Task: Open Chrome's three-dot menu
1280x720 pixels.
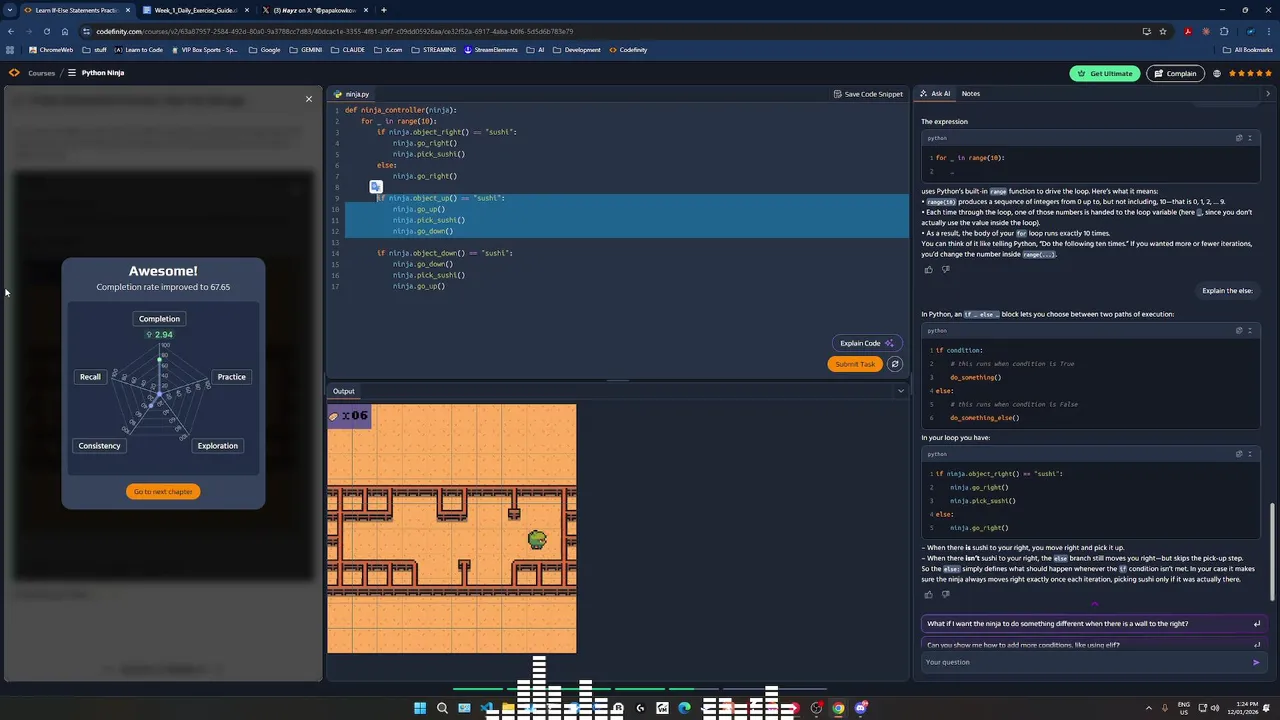Action: click(1269, 31)
